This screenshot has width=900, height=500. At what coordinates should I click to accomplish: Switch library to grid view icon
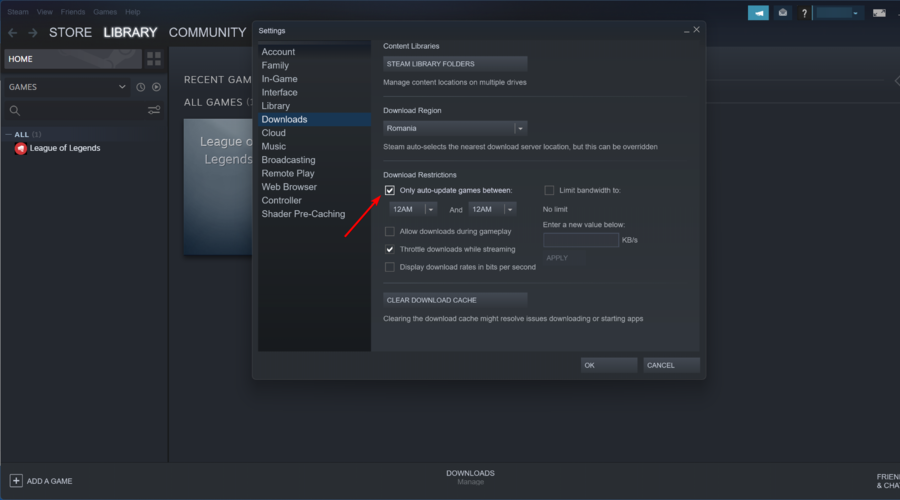coord(154,59)
